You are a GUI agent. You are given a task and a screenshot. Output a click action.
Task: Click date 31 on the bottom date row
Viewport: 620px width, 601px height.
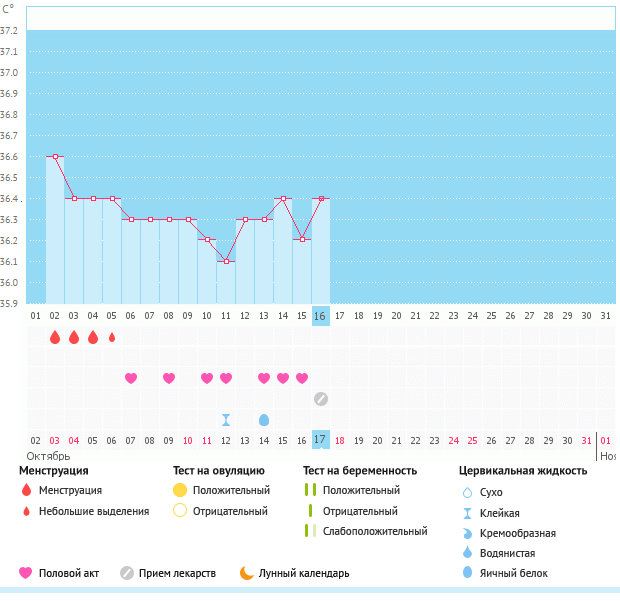click(x=586, y=440)
